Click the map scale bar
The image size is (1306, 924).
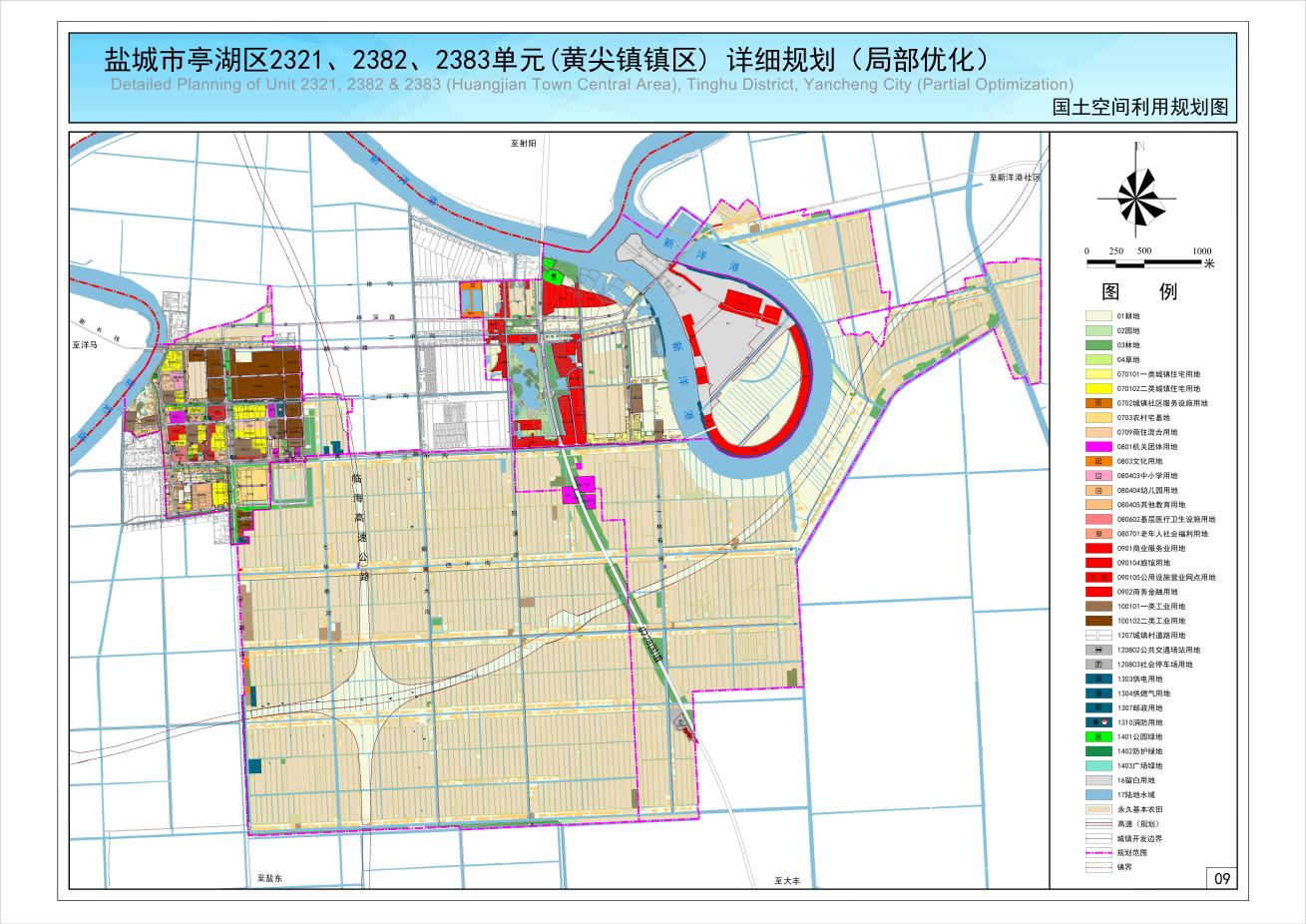1144,262
